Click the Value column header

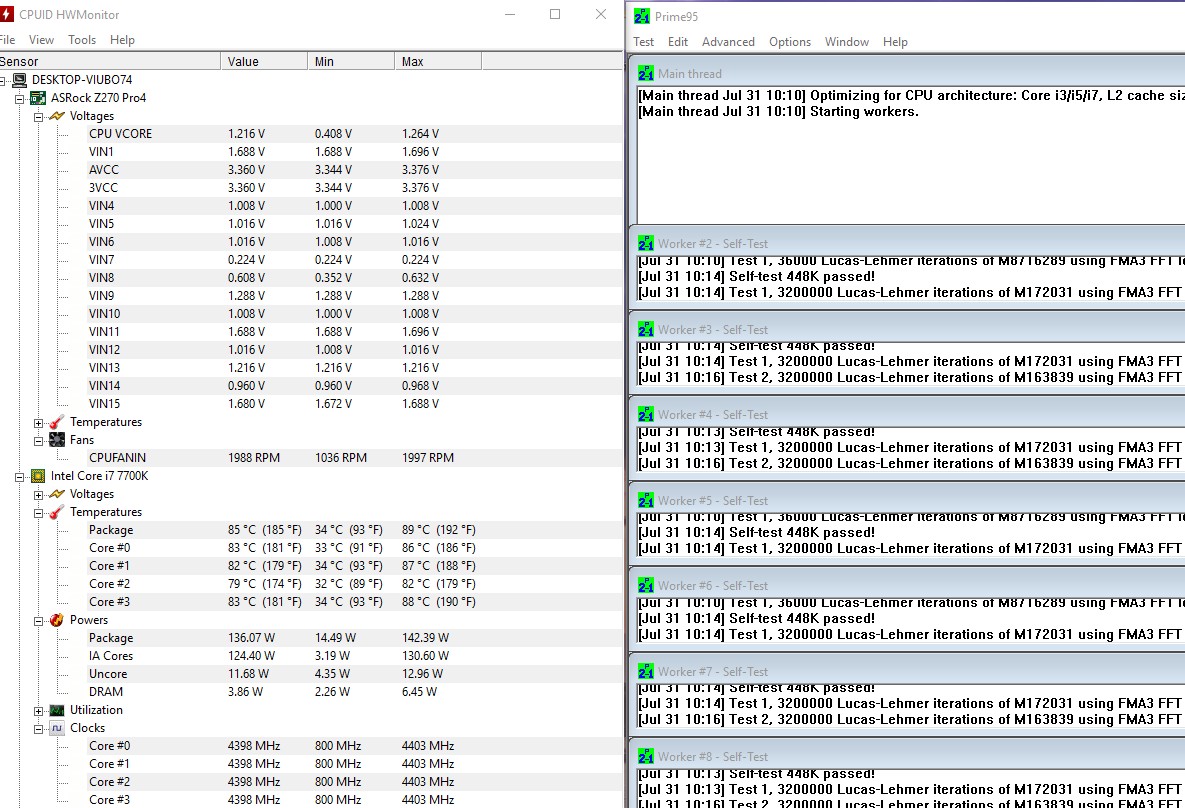click(x=264, y=61)
